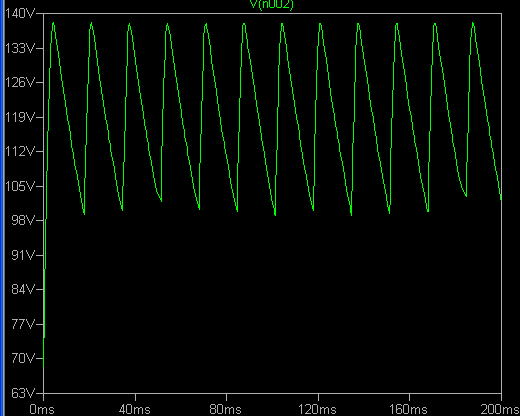Select the 40ms time axis label
The image size is (520, 416).
pyautogui.click(x=135, y=409)
